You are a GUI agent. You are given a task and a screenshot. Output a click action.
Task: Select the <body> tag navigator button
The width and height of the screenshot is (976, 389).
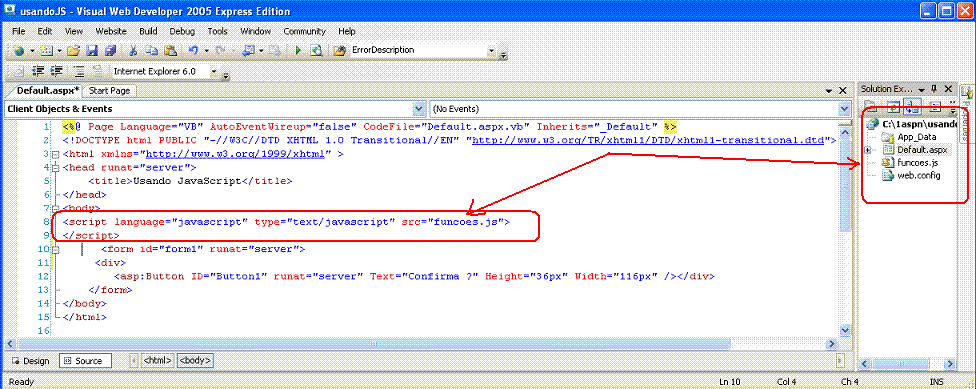195,360
